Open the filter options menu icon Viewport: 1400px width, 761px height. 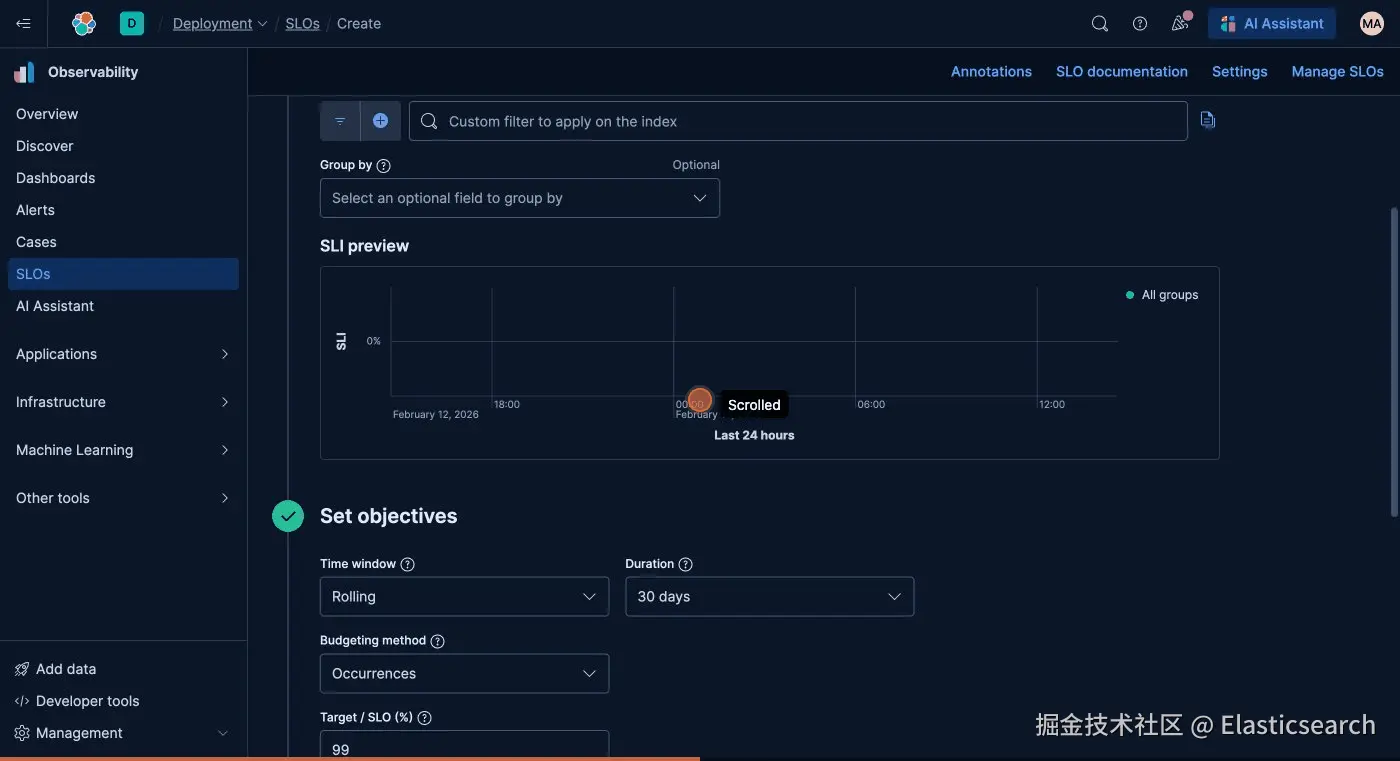pos(340,121)
